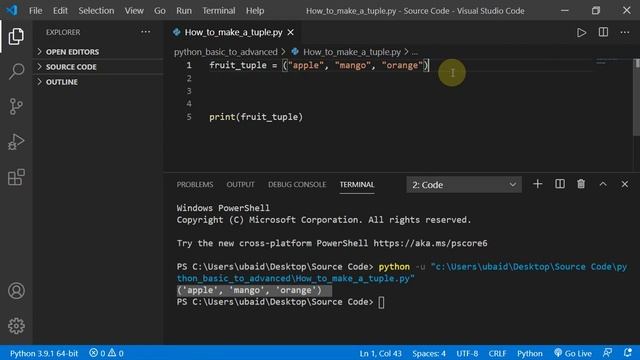Open the Explorer view in activity bar

tap(16, 37)
